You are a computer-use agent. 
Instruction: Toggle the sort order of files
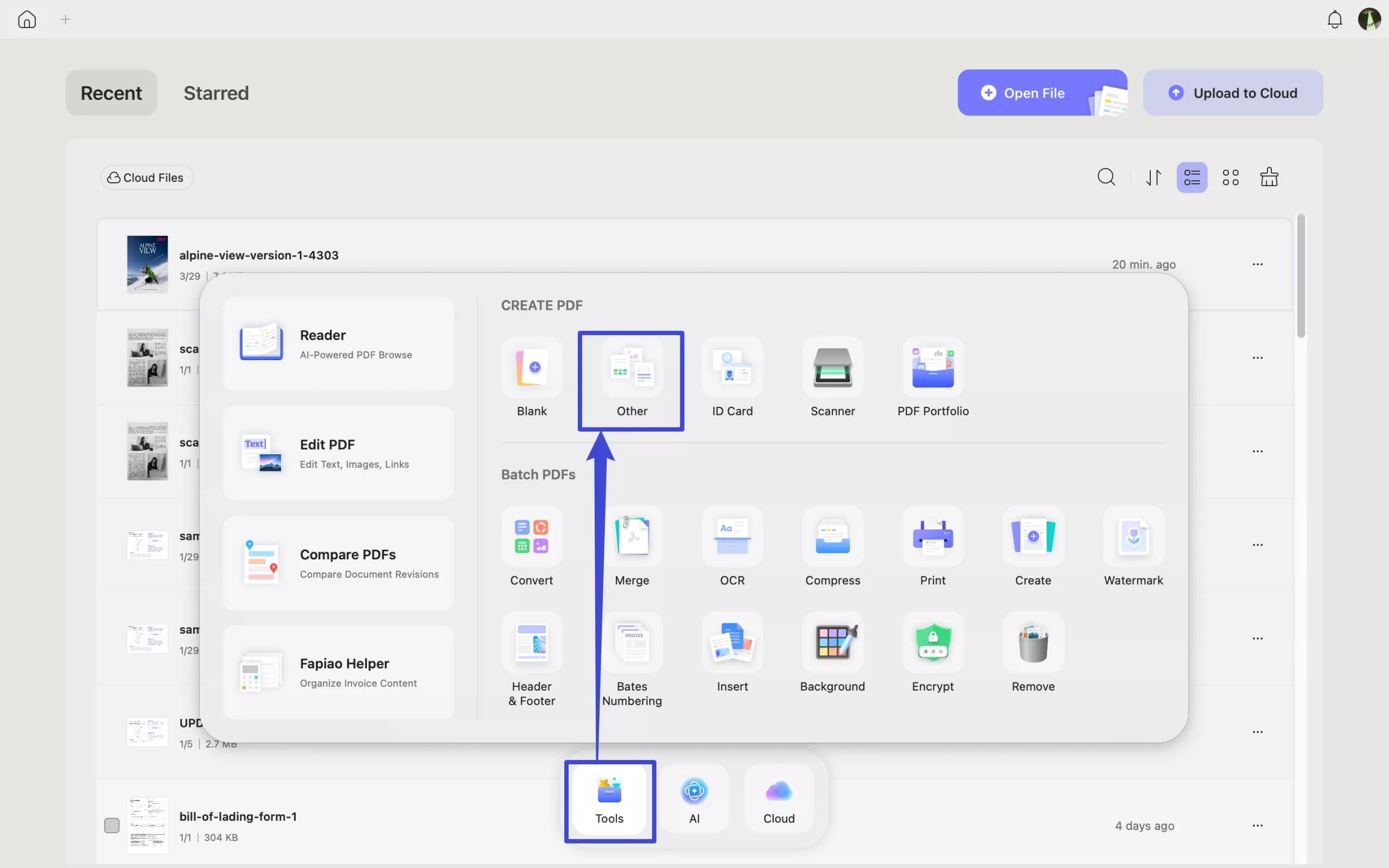click(1153, 177)
